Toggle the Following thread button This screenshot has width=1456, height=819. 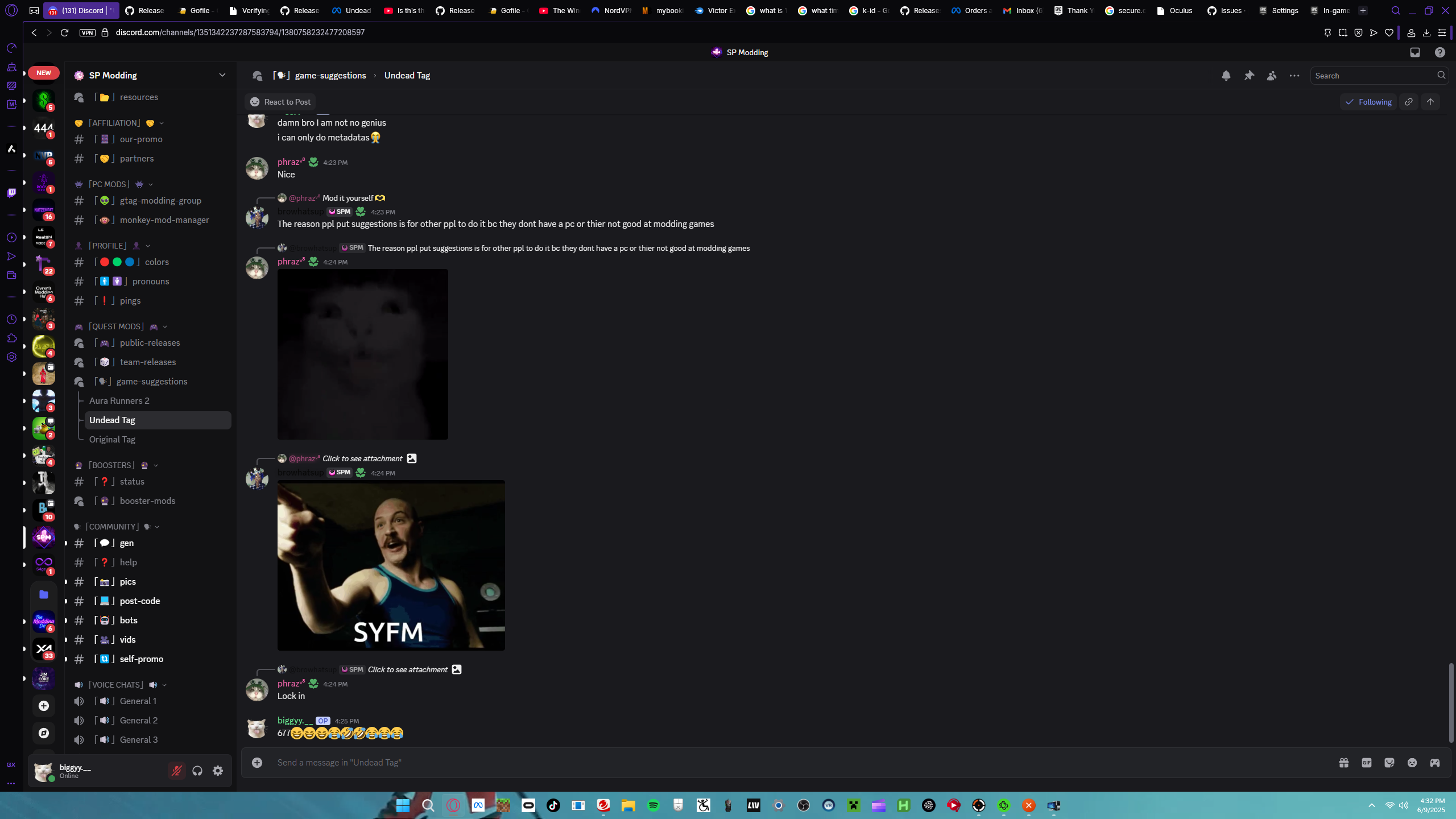tap(1368, 102)
